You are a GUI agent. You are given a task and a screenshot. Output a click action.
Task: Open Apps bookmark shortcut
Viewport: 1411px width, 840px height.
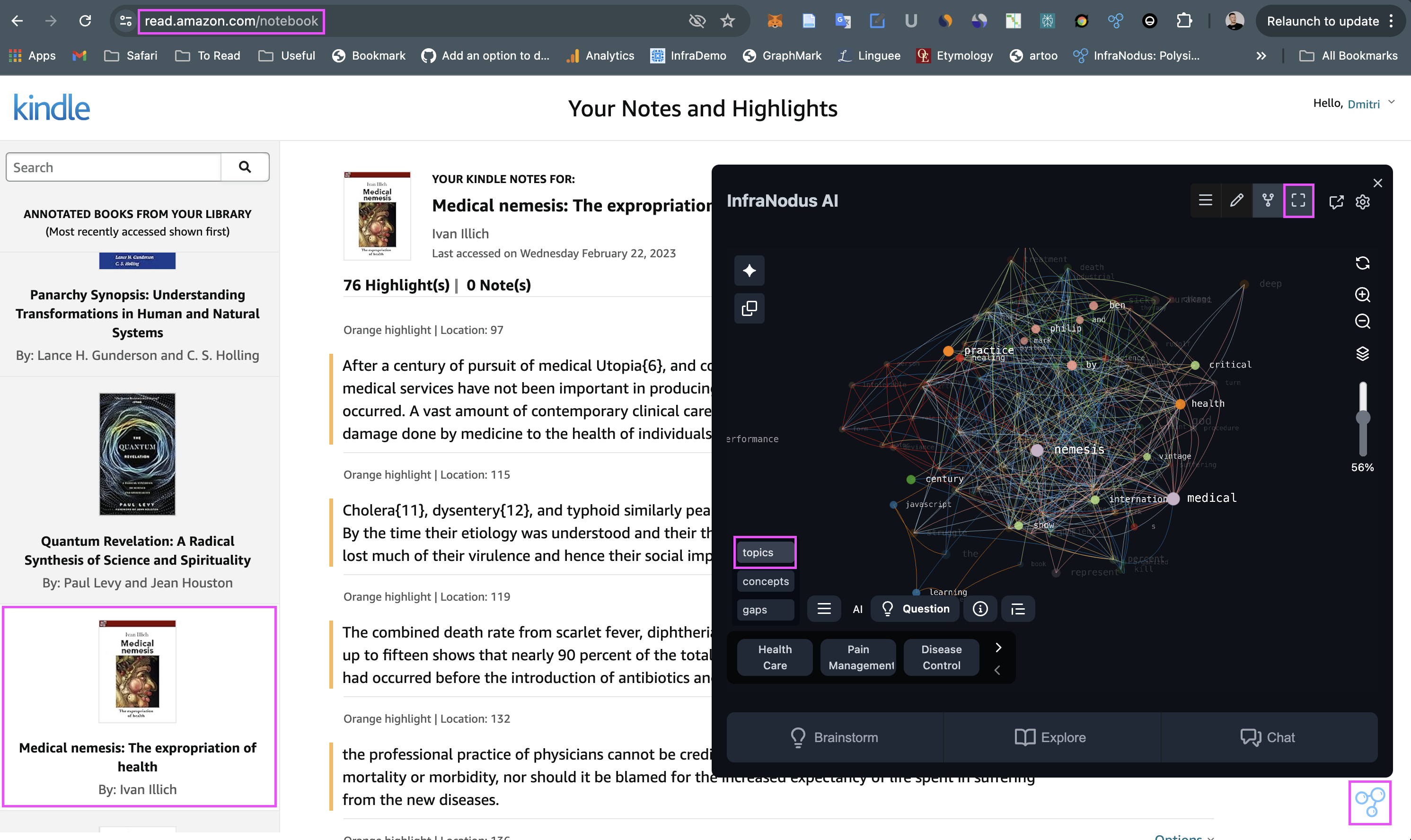[x=32, y=55]
